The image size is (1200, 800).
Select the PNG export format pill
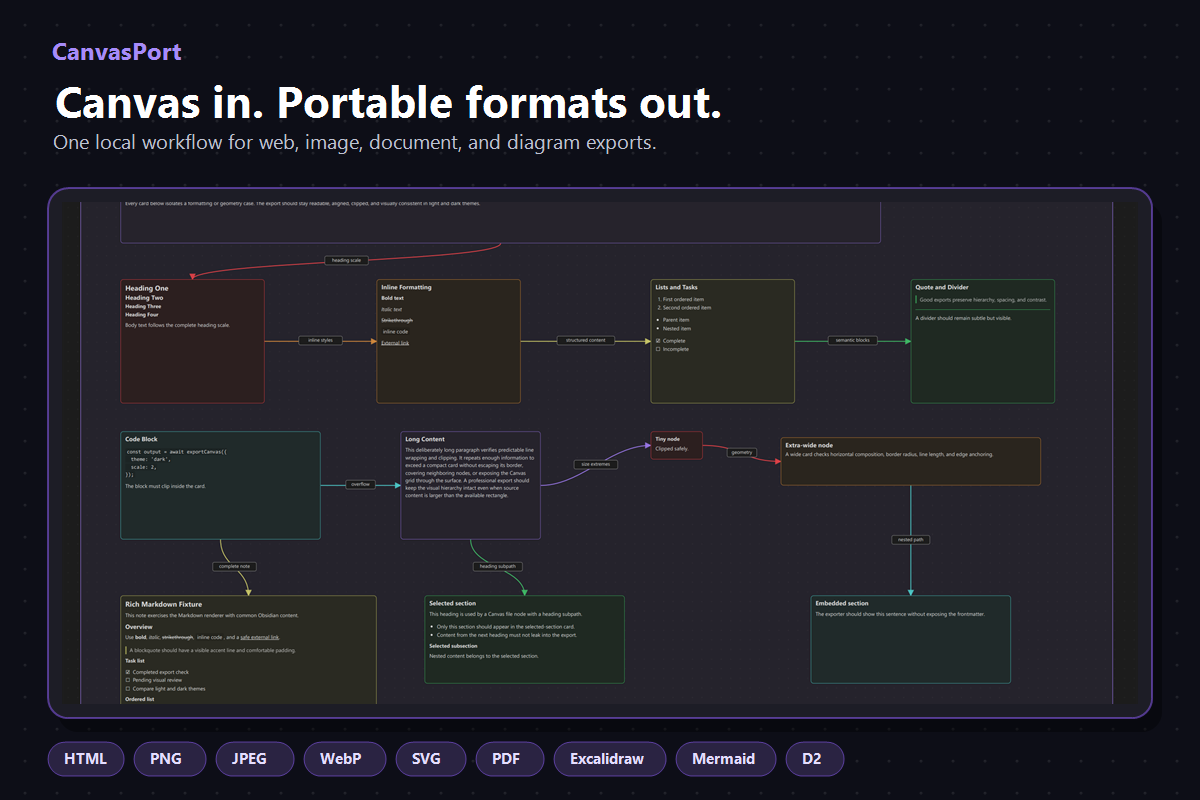point(169,758)
